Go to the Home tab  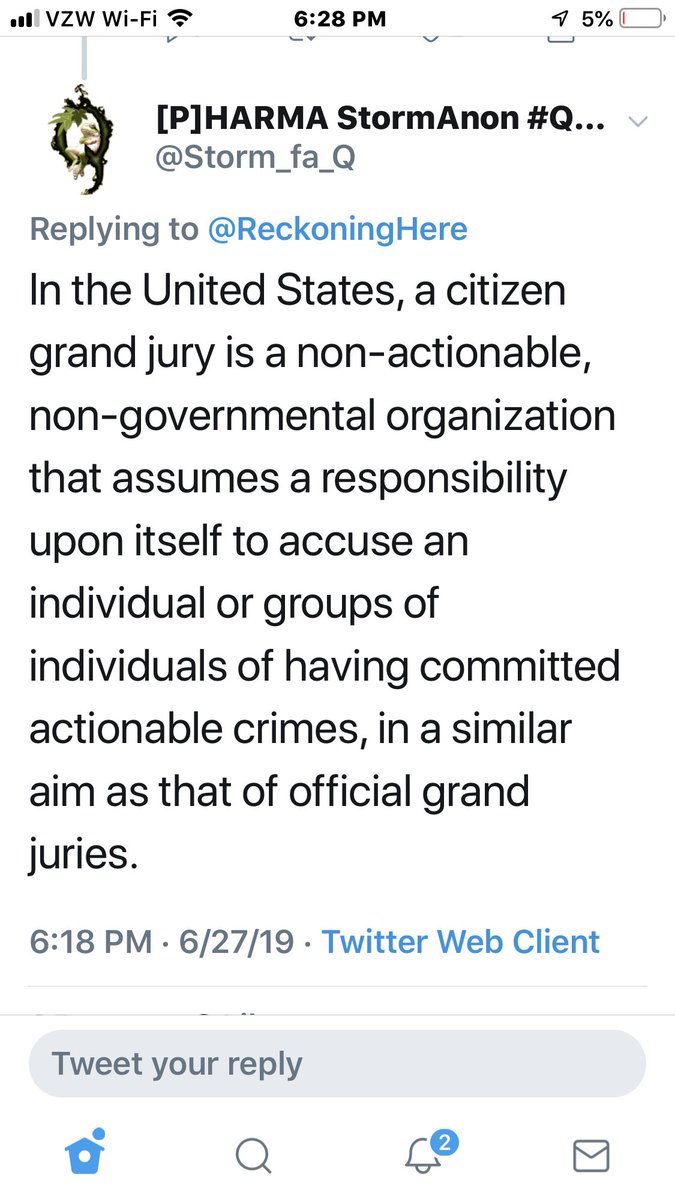85,1156
